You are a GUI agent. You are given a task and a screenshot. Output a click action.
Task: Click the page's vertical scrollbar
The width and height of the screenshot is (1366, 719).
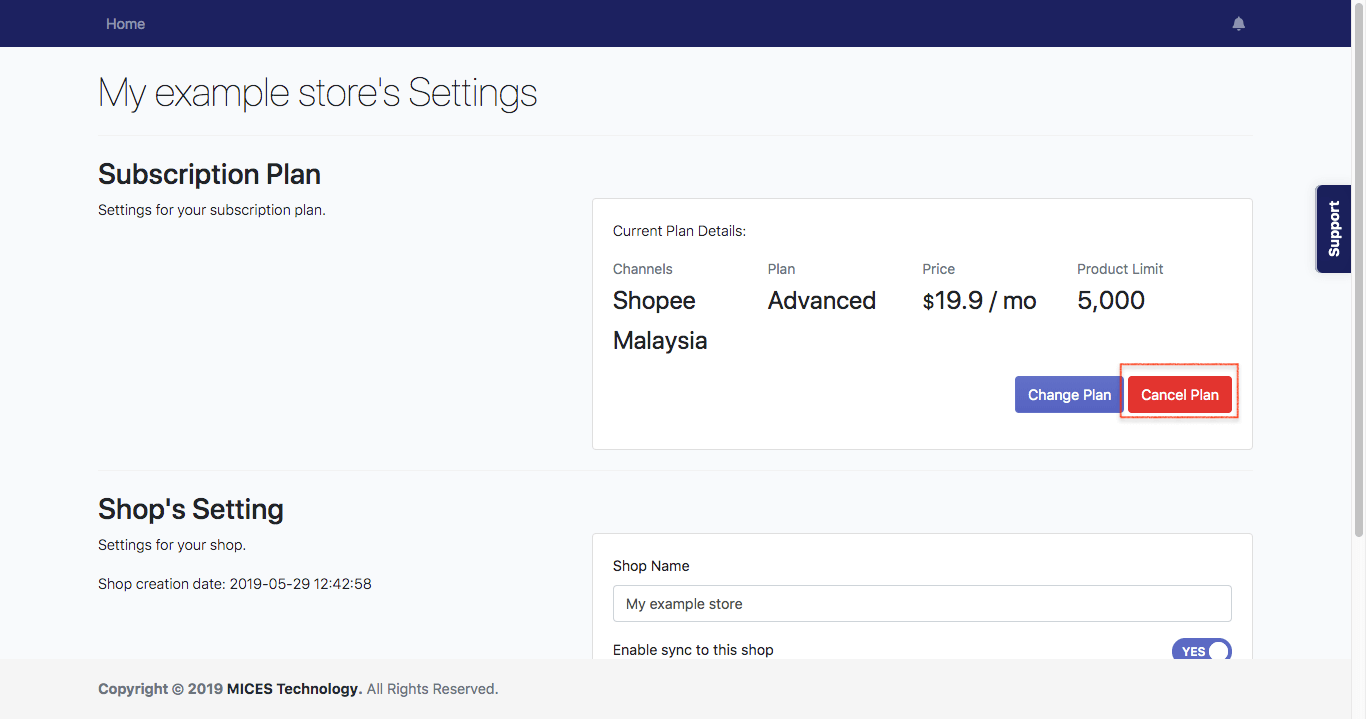[x=1358, y=300]
